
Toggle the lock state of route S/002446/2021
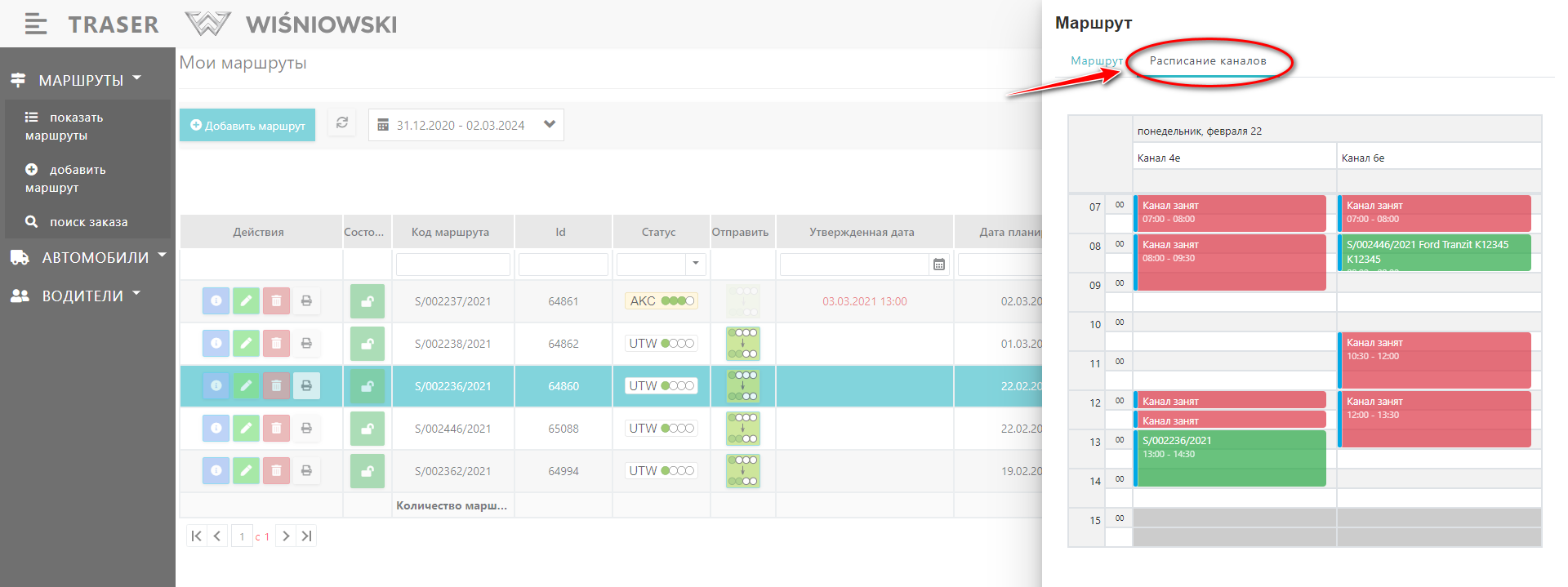tap(367, 429)
